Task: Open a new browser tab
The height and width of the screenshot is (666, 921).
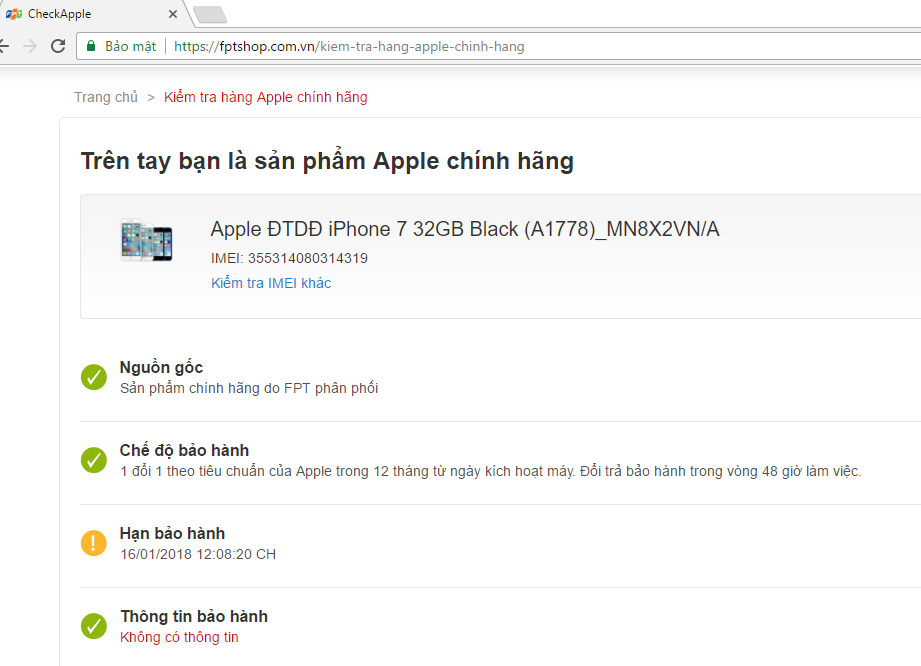Action: click(x=210, y=15)
